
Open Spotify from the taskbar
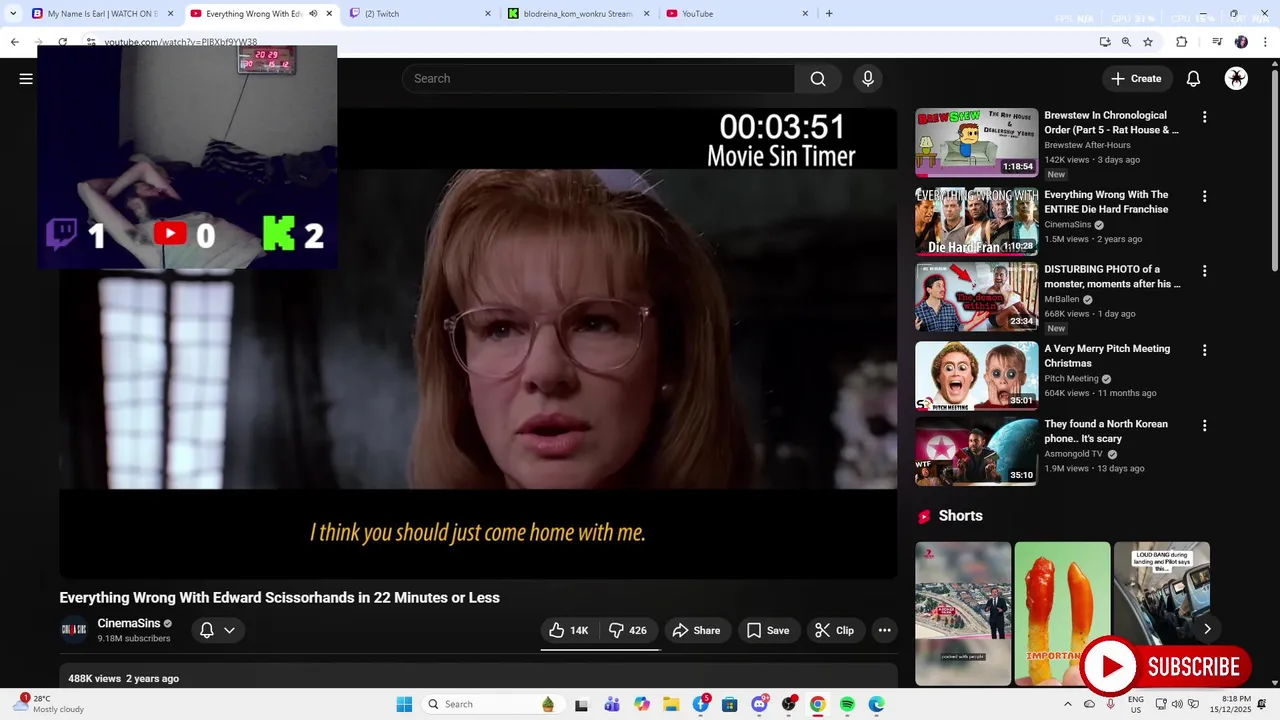pyautogui.click(x=847, y=704)
